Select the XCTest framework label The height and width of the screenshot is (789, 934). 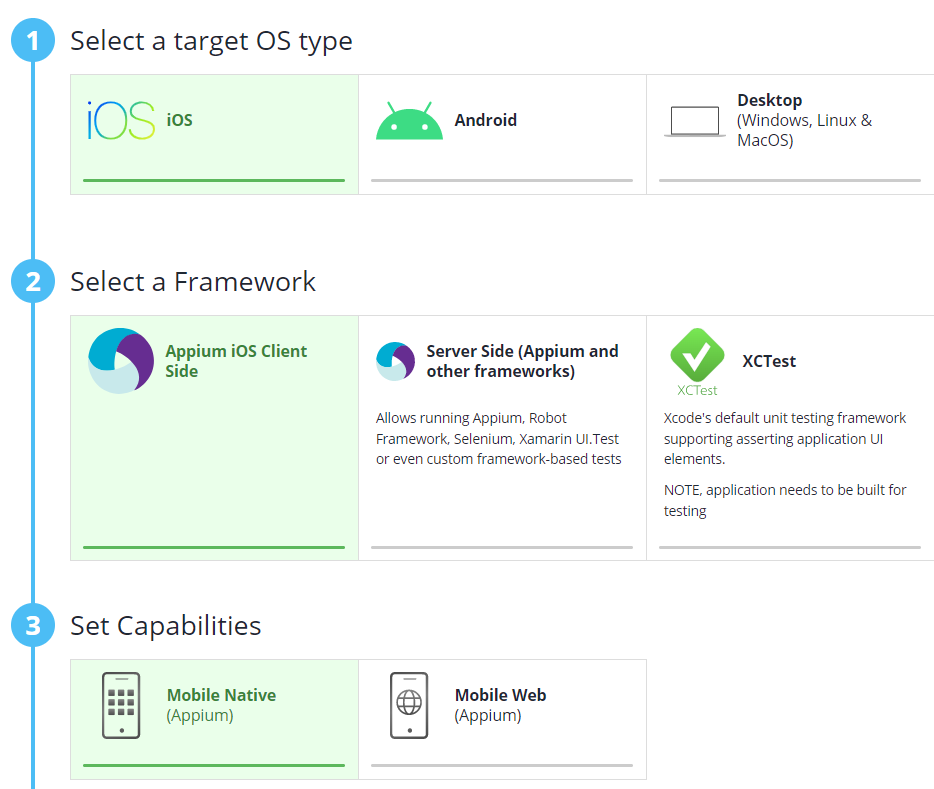point(769,361)
